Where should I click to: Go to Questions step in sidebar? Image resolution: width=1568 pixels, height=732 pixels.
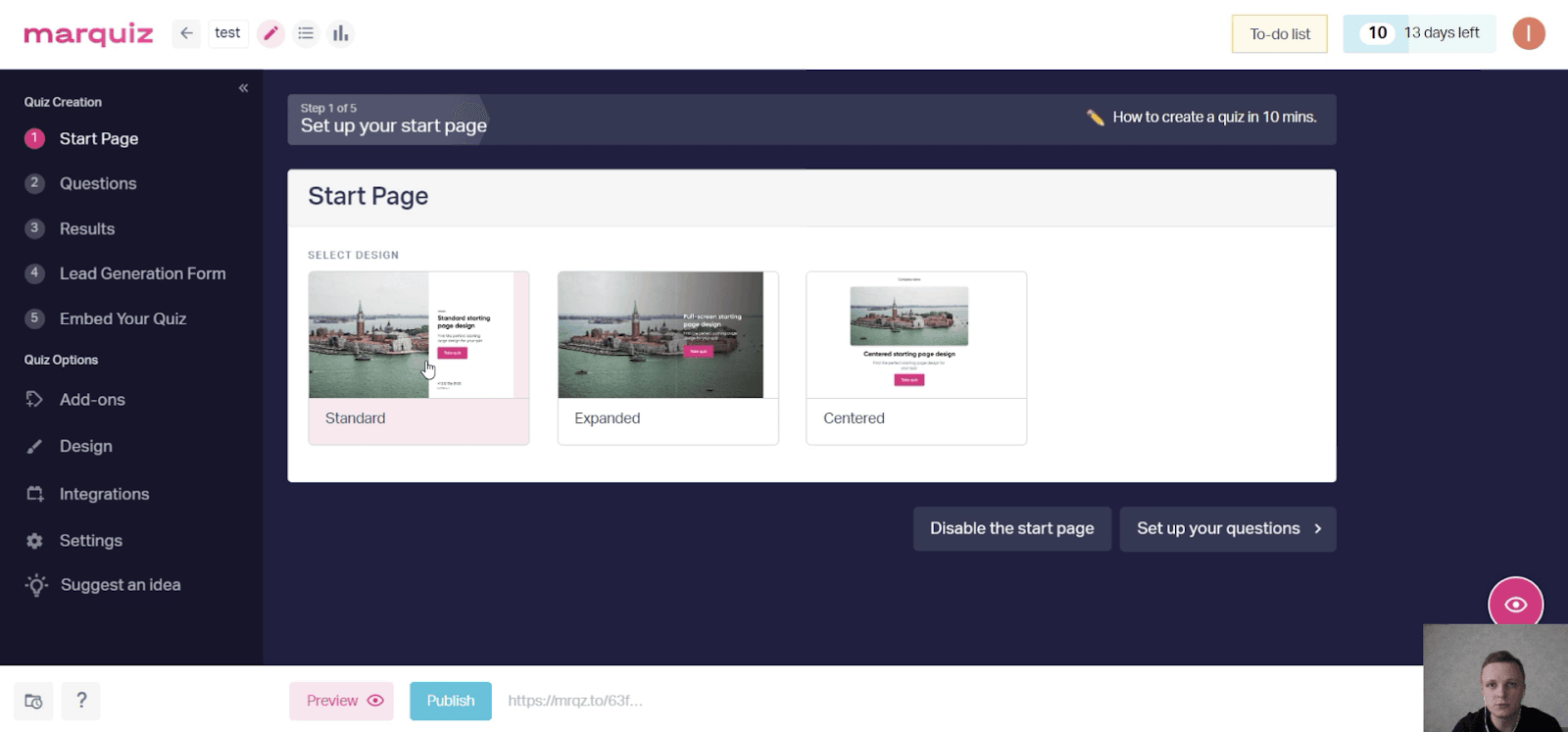(x=98, y=184)
